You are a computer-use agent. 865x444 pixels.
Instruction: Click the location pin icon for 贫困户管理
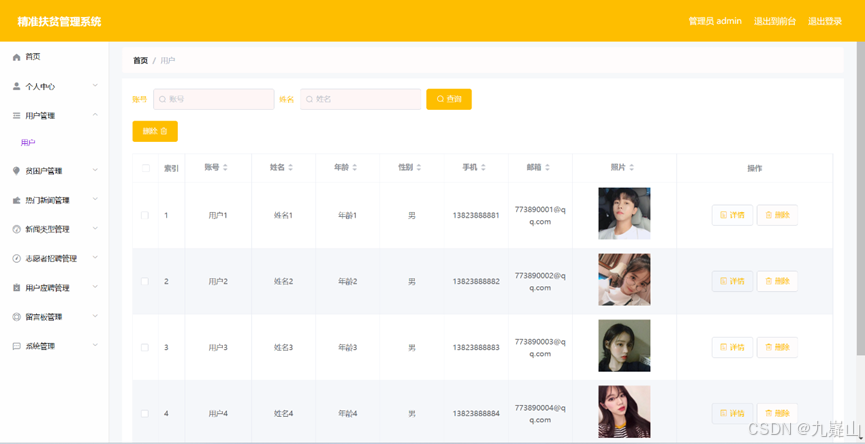17,171
